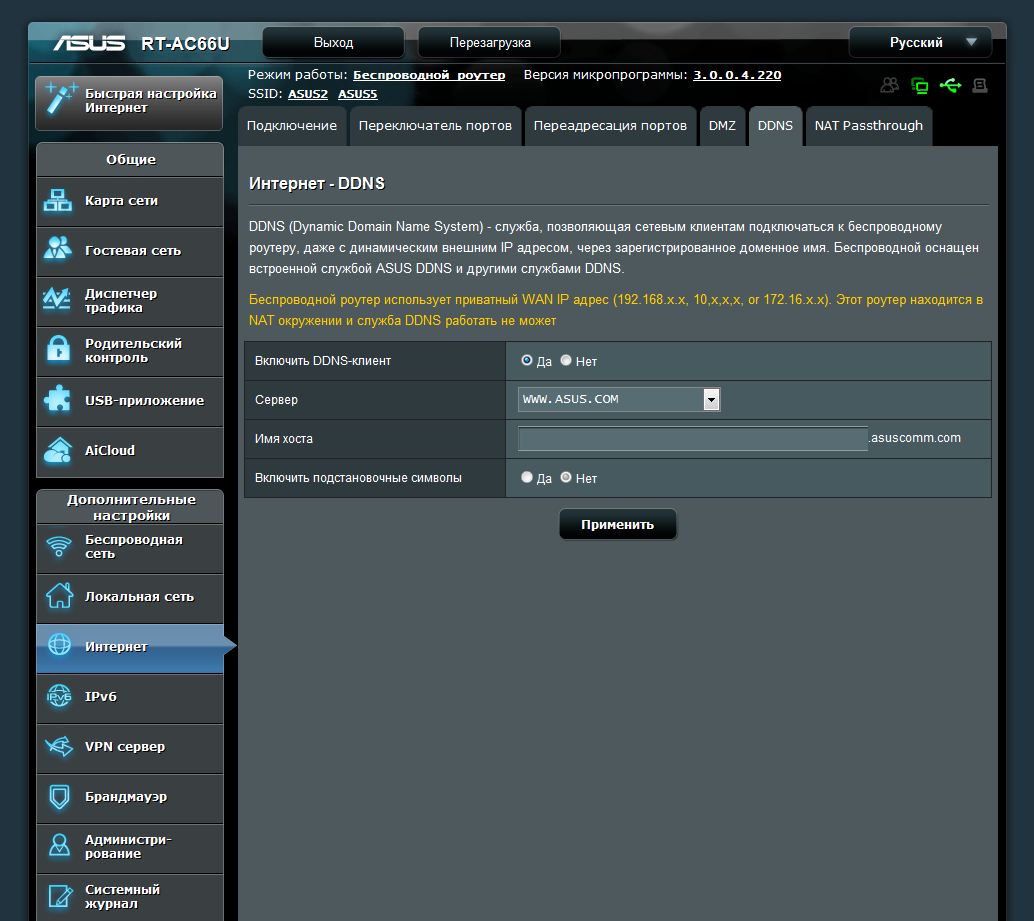Click Дополнительные настройки section header

[x=131, y=507]
